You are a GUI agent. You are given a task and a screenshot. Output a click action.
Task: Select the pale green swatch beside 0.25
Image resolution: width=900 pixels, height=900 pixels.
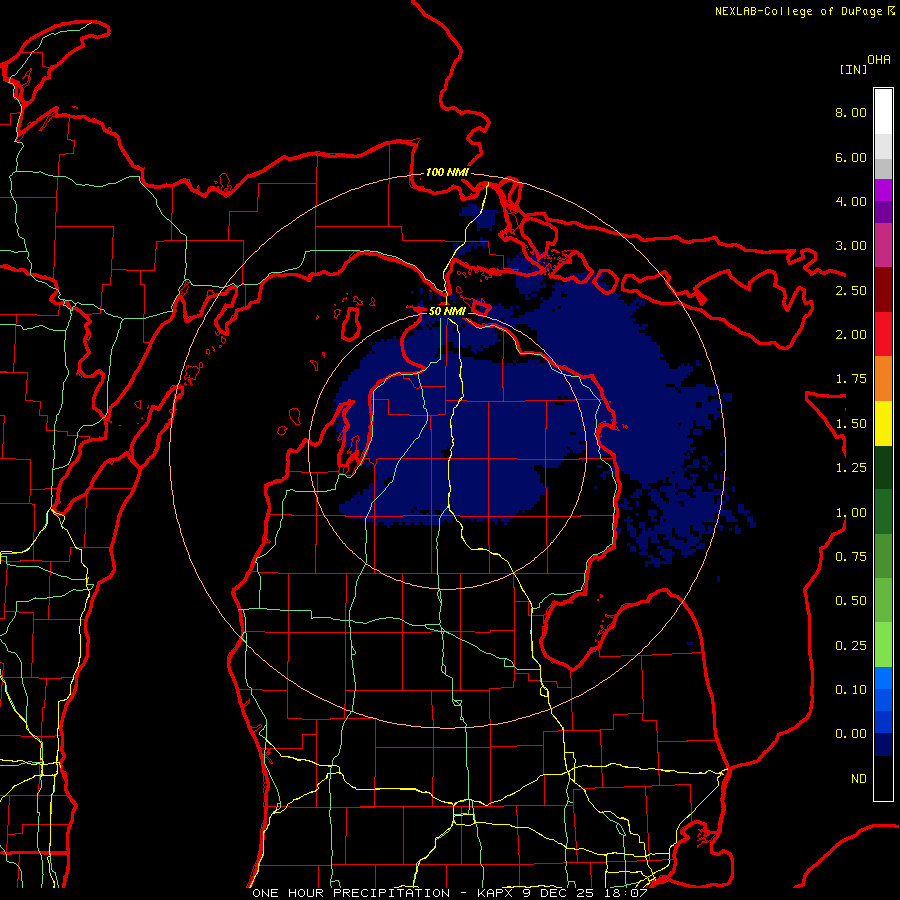883,645
